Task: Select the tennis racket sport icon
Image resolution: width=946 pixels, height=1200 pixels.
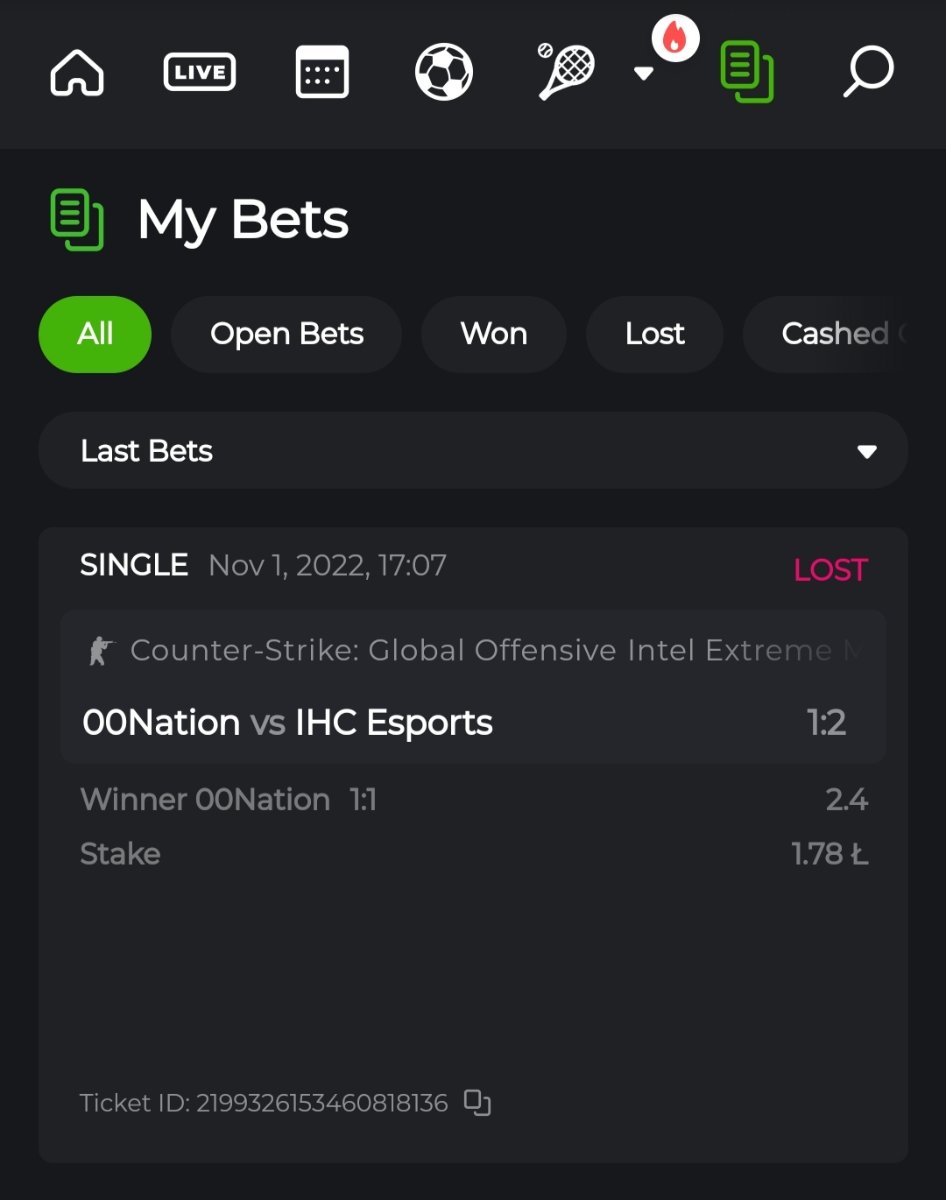Action: point(566,73)
